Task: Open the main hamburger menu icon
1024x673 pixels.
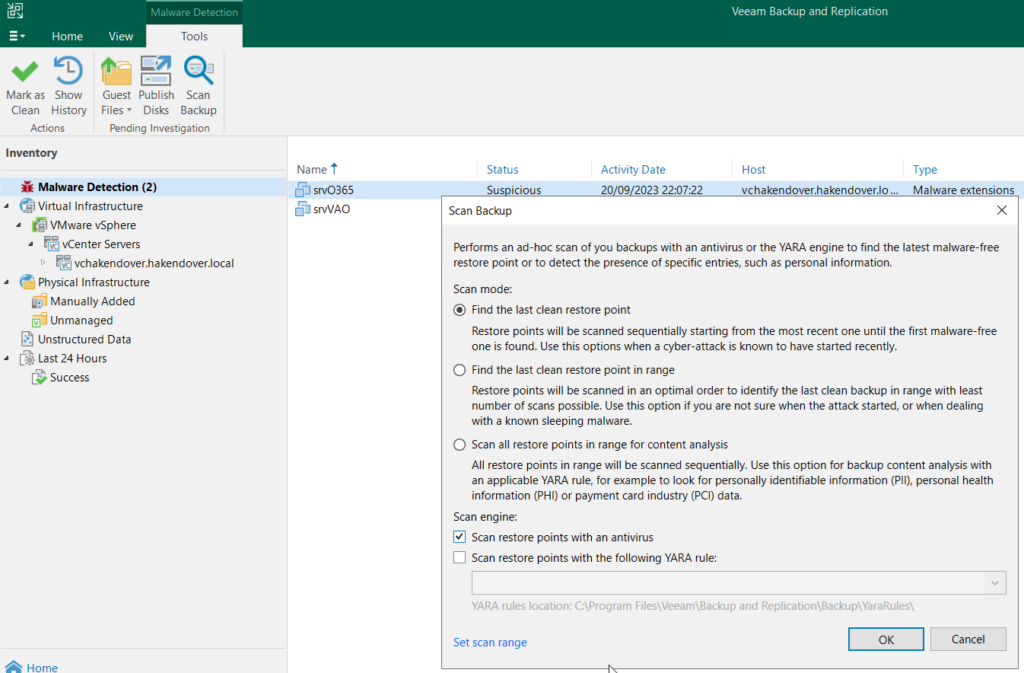Action: [x=16, y=36]
